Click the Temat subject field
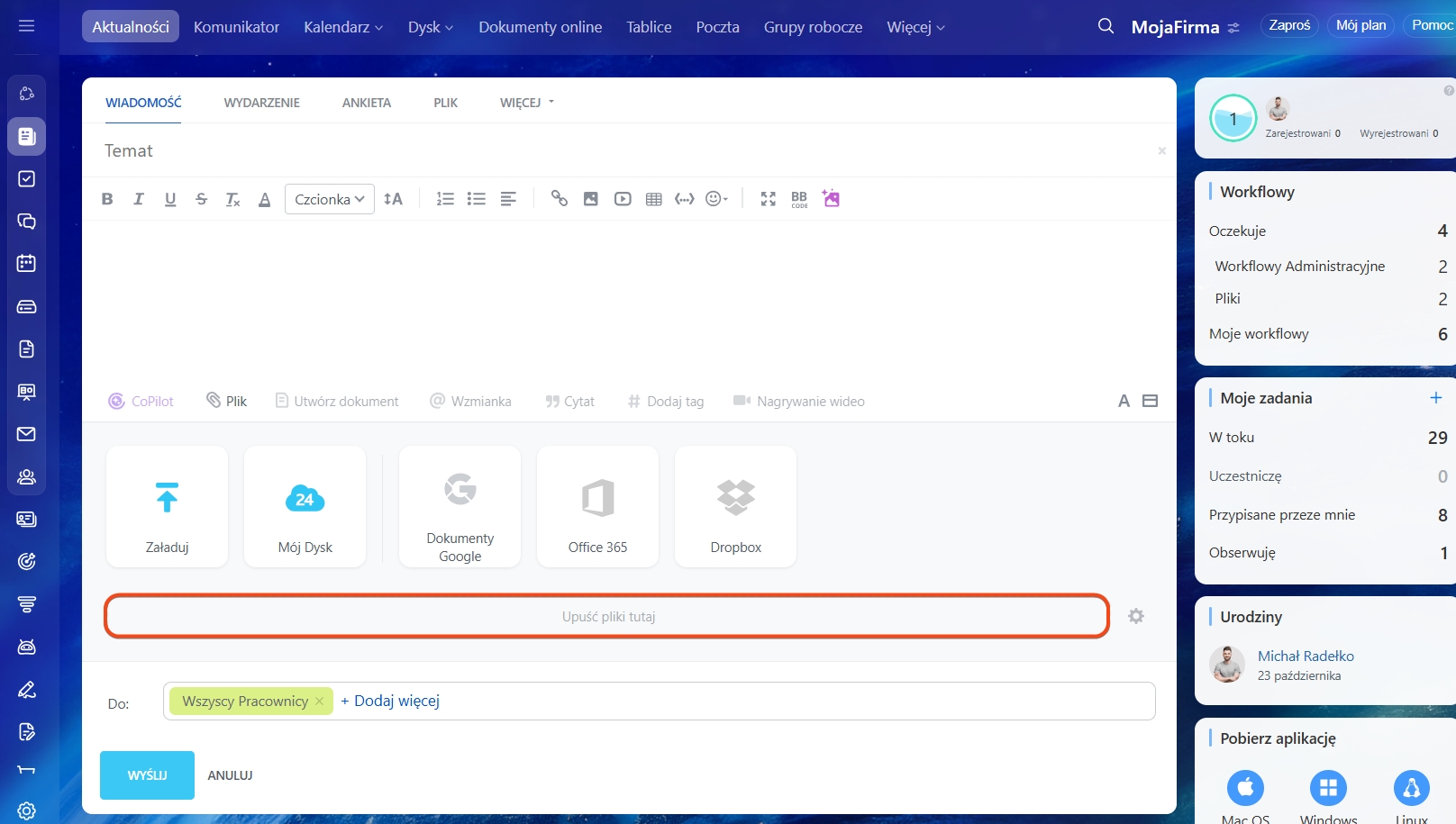This screenshot has height=824, width=1456. tap(622, 150)
